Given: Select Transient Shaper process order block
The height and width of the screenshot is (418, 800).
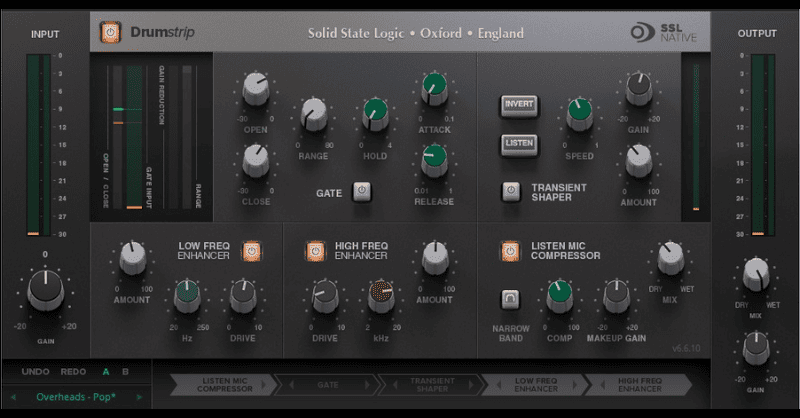Looking at the screenshot, I should (x=432, y=385).
